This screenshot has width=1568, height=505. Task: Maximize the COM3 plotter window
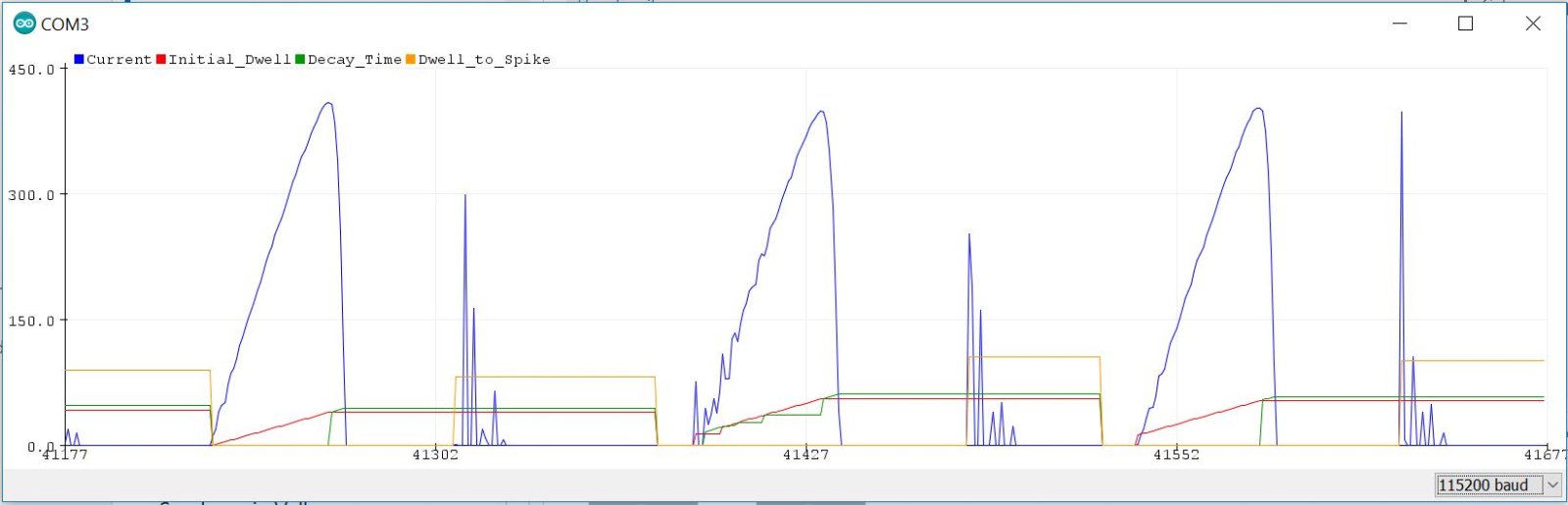point(1465,24)
